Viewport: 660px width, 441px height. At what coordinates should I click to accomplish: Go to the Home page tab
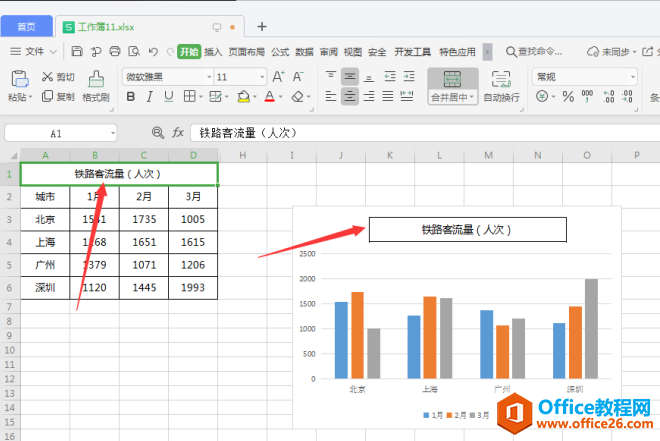pos(27,27)
